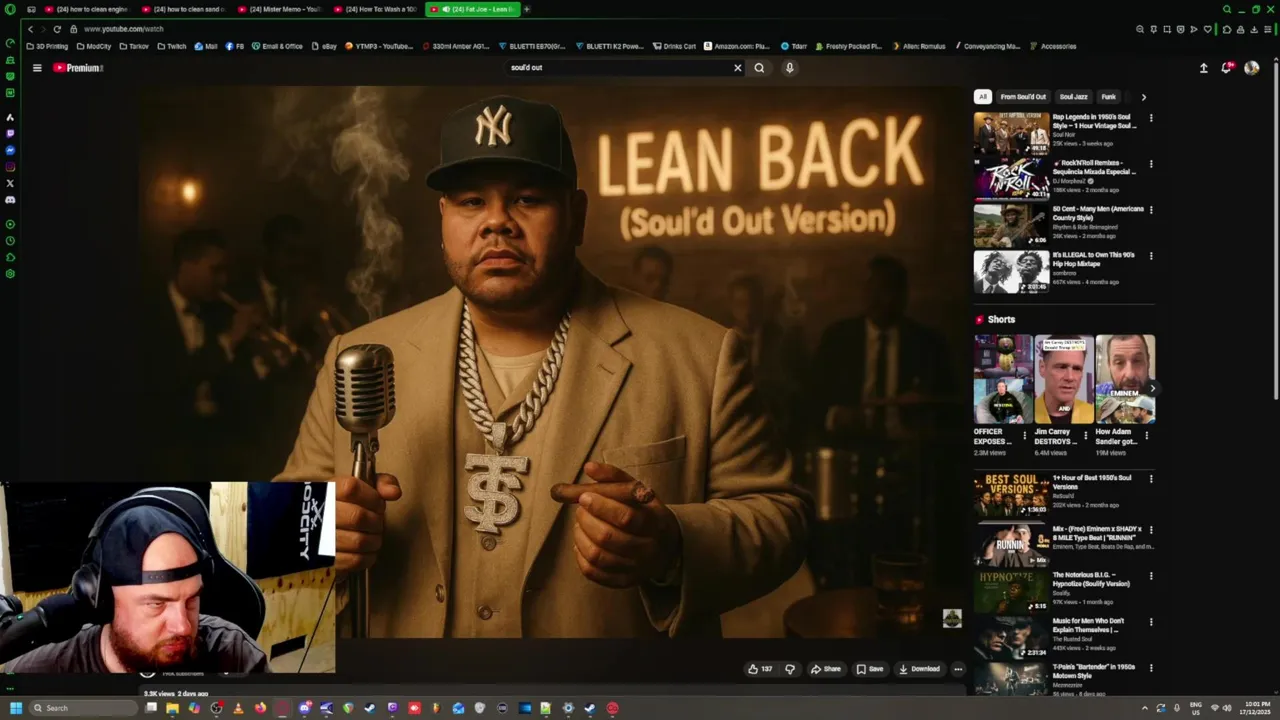The width and height of the screenshot is (1280, 720).
Task: Open browser extensions puzzle icon
Action: tap(1227, 29)
